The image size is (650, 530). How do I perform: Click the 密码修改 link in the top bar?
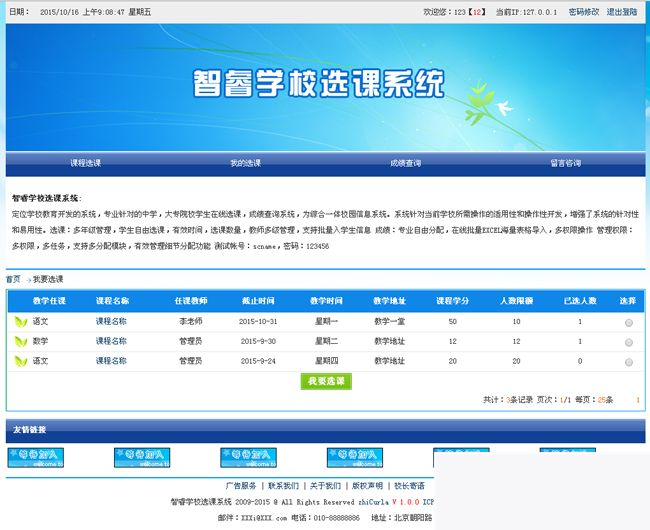584,12
